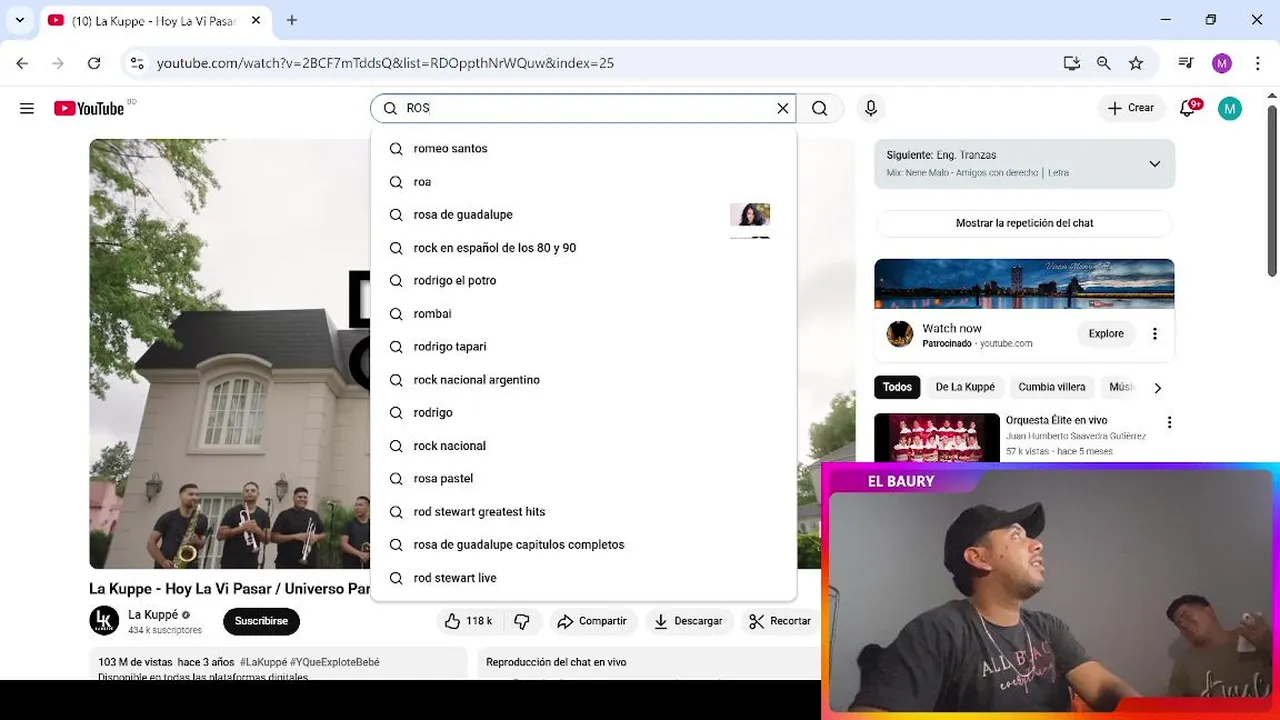
Task: Clear the search box text
Action: pos(783,108)
